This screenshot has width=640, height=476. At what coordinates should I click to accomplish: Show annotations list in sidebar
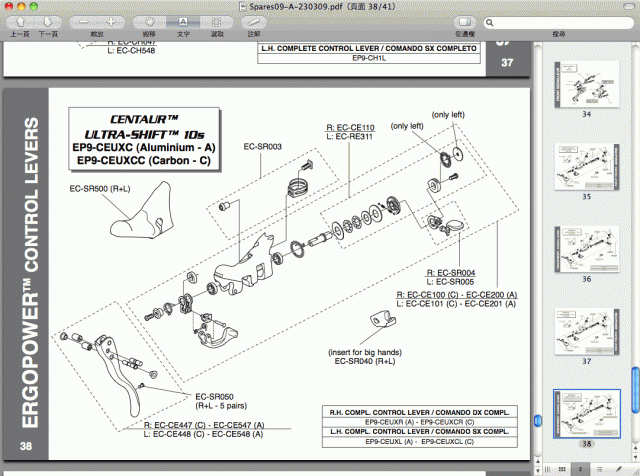[x=618, y=469]
